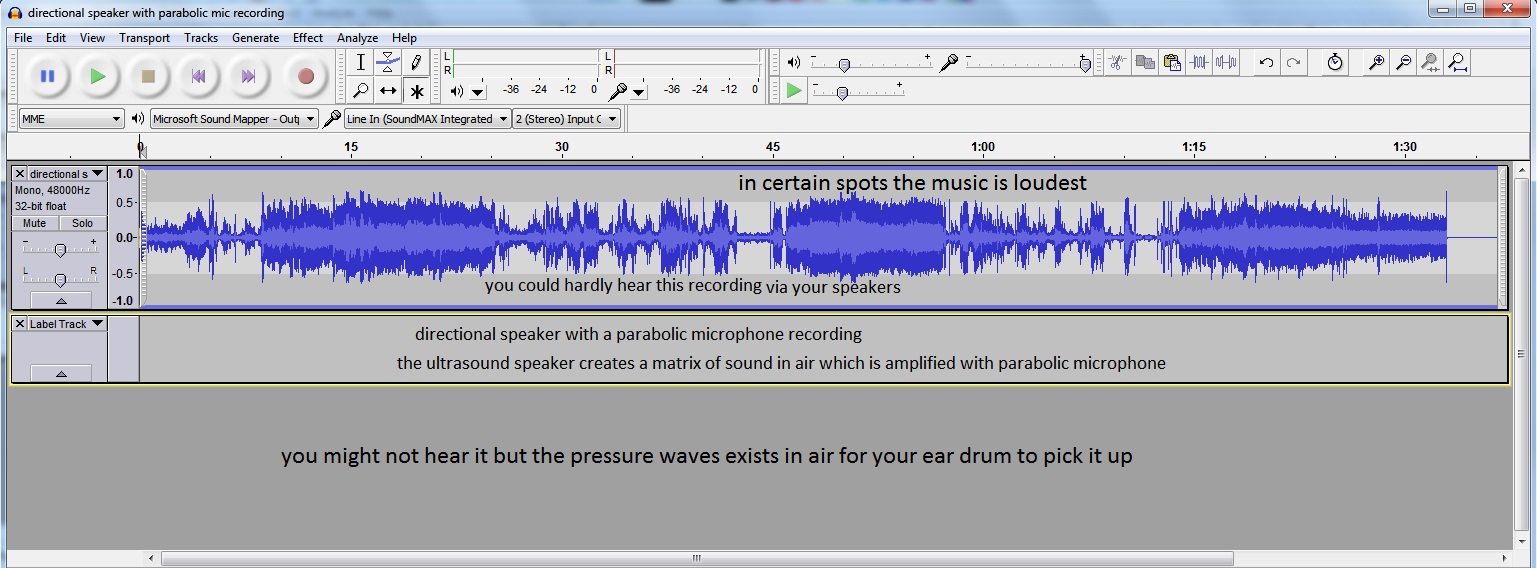Open the Generate menu
The image size is (1537, 568).
pos(255,38)
